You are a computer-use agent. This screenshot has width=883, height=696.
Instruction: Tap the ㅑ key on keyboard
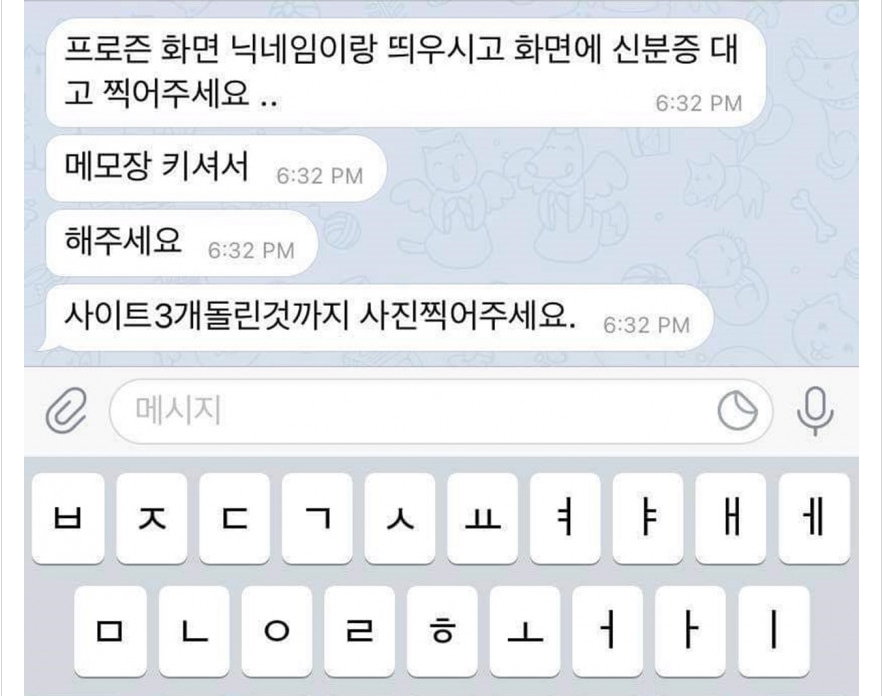pyautogui.click(x=648, y=518)
